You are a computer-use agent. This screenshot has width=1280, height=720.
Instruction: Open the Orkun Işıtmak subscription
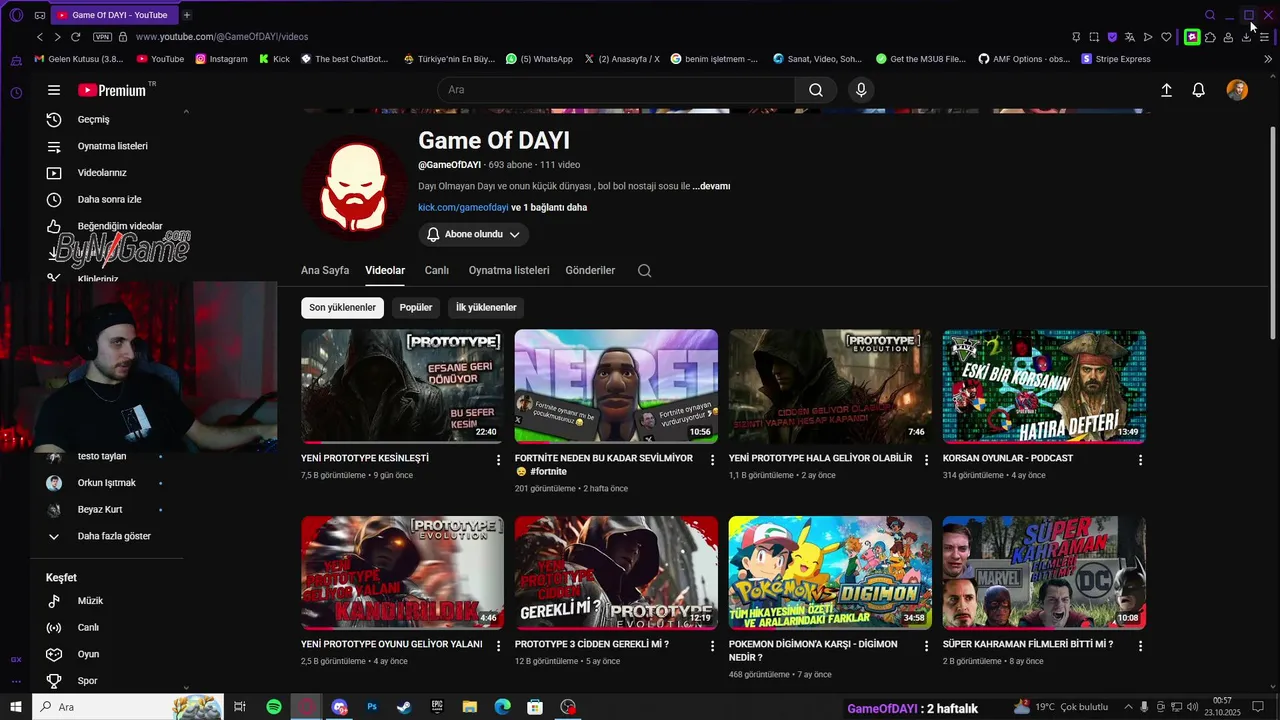click(x=107, y=483)
